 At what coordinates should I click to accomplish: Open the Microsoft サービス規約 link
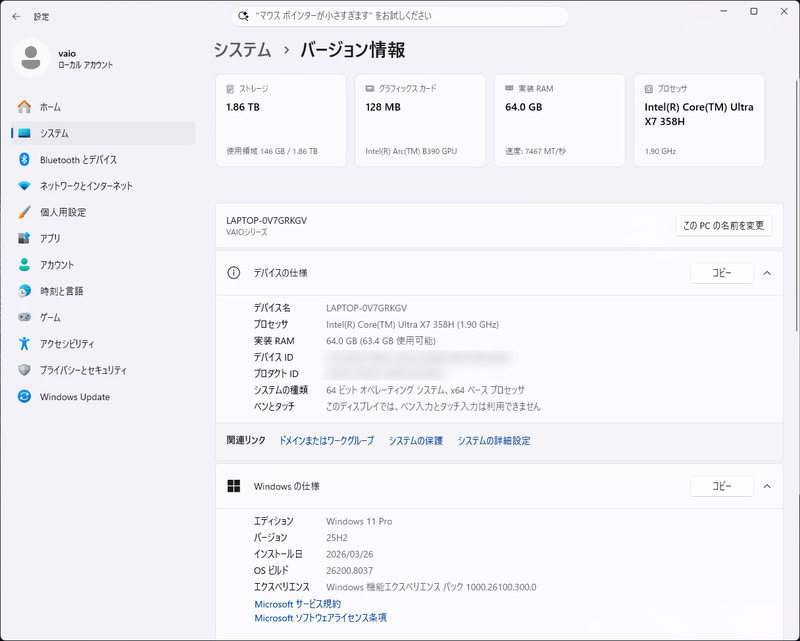point(300,603)
